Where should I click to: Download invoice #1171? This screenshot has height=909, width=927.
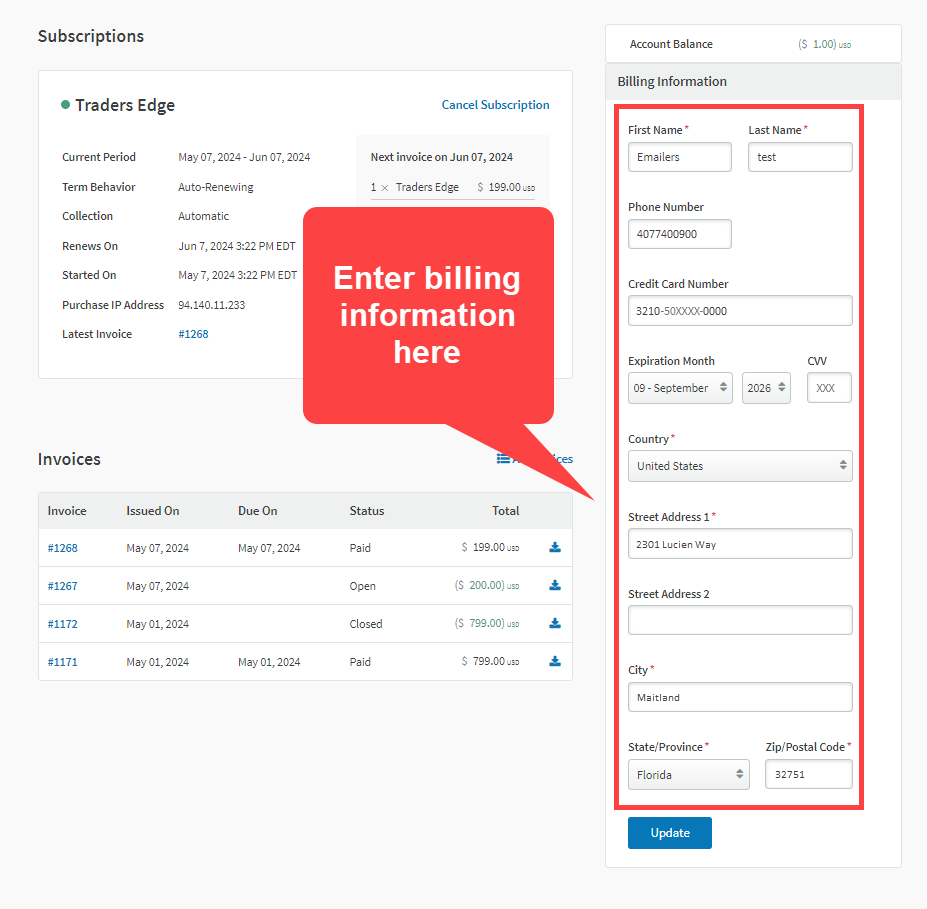coord(555,661)
